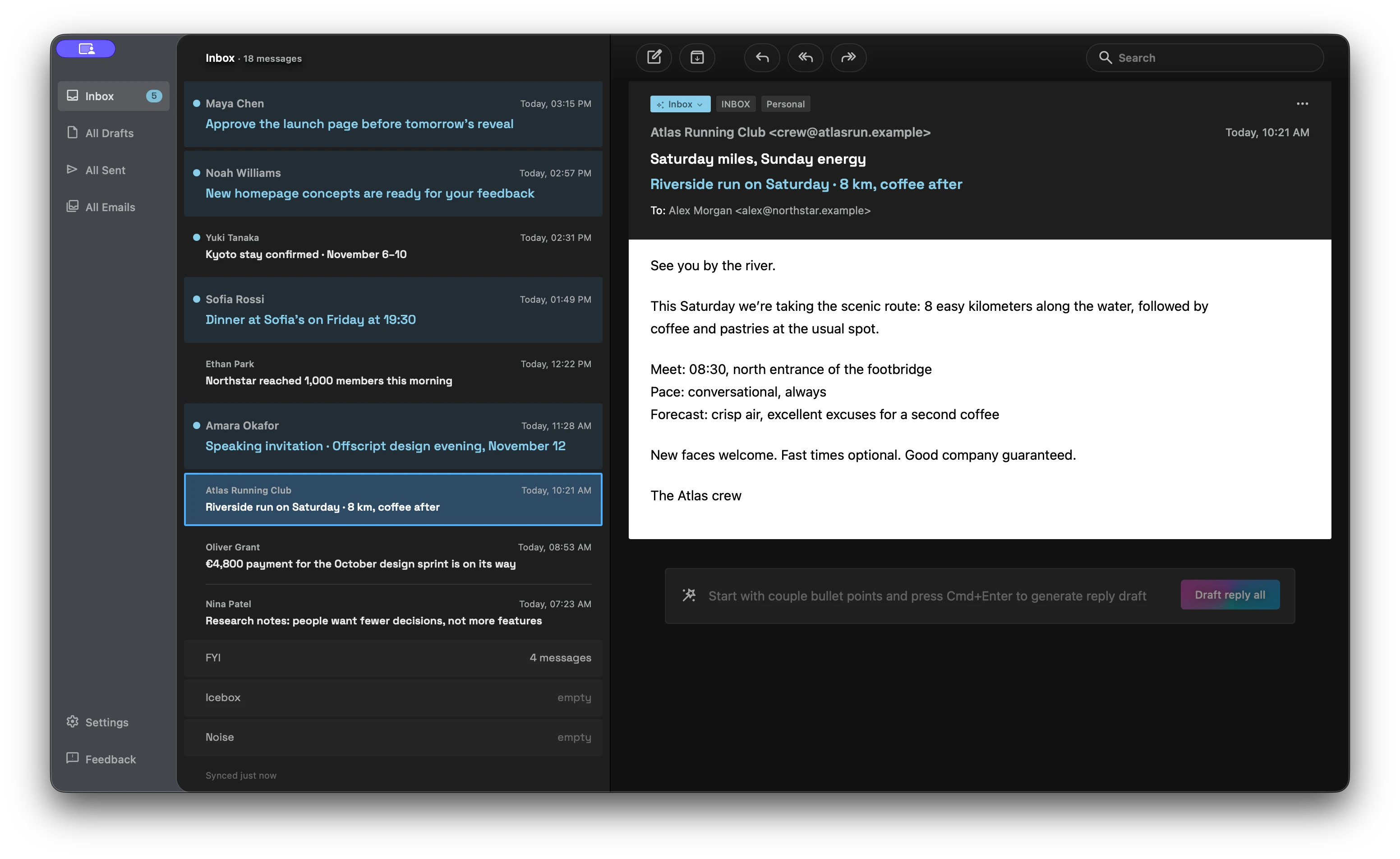The width and height of the screenshot is (1400, 859).
Task: Click the Feedback label in sidebar
Action: [x=111, y=759]
